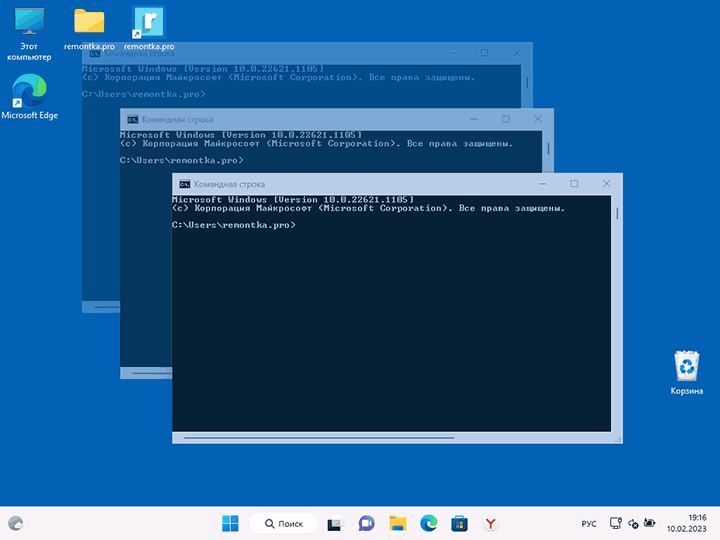Open Task View in the taskbar
Screen dimensions: 720x540
[335, 524]
